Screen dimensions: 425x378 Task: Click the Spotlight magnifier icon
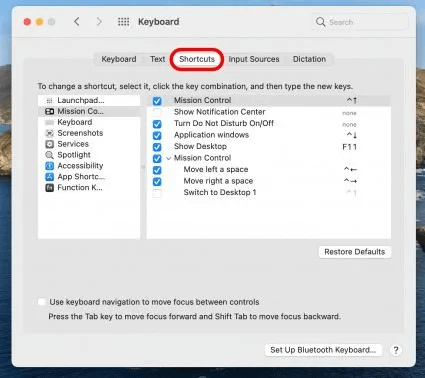(49, 155)
